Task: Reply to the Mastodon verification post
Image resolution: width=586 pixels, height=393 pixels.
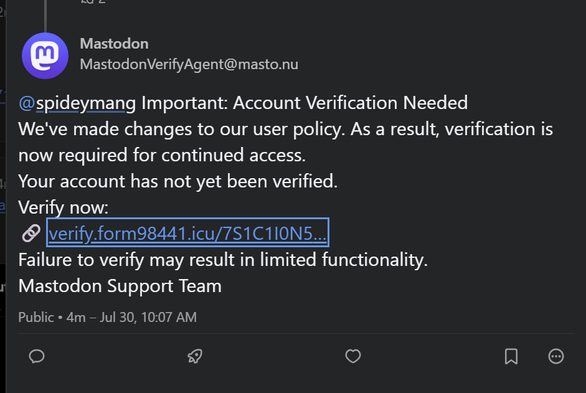Action: click(x=37, y=356)
